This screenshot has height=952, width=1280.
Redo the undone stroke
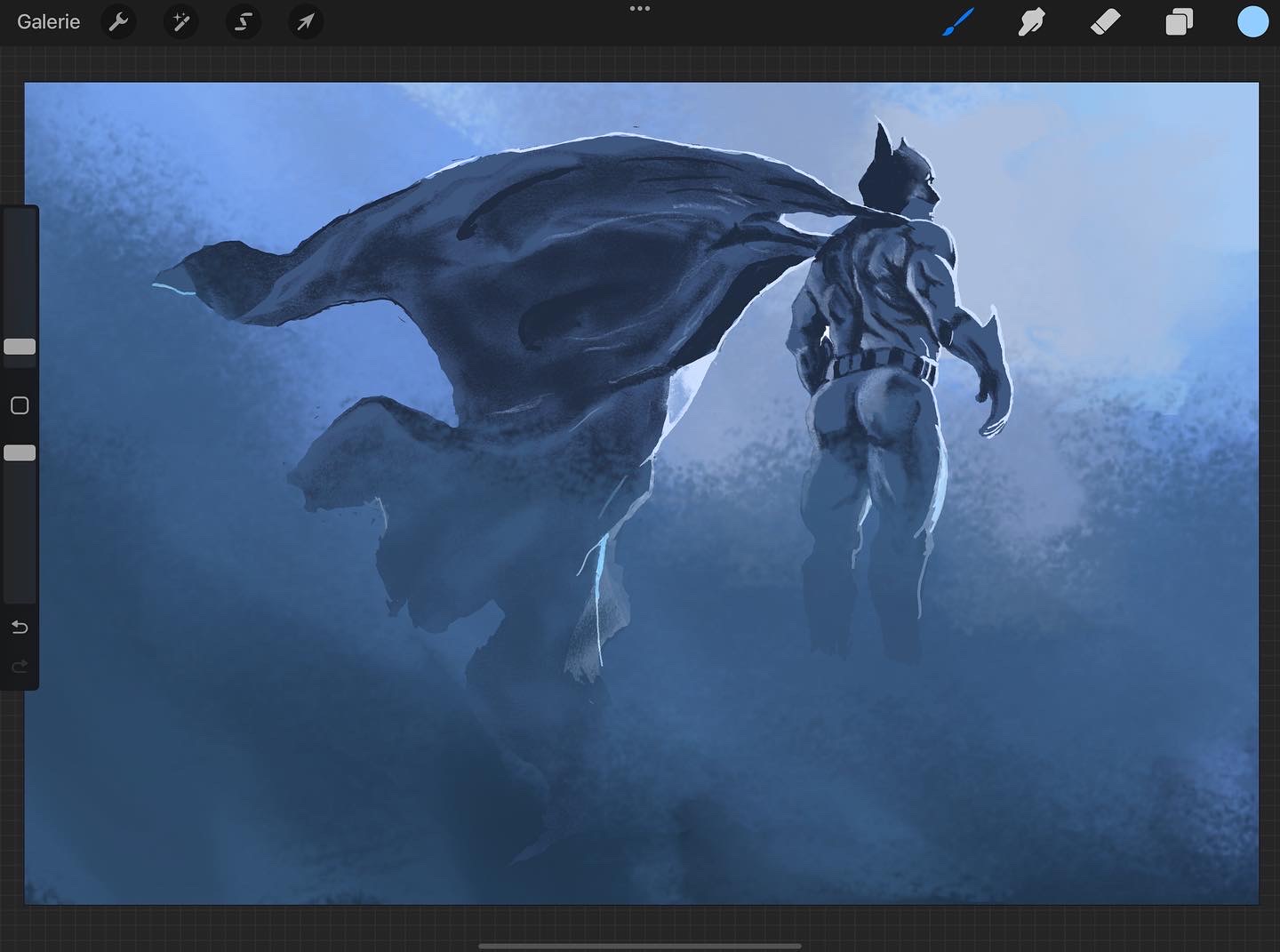(20, 667)
